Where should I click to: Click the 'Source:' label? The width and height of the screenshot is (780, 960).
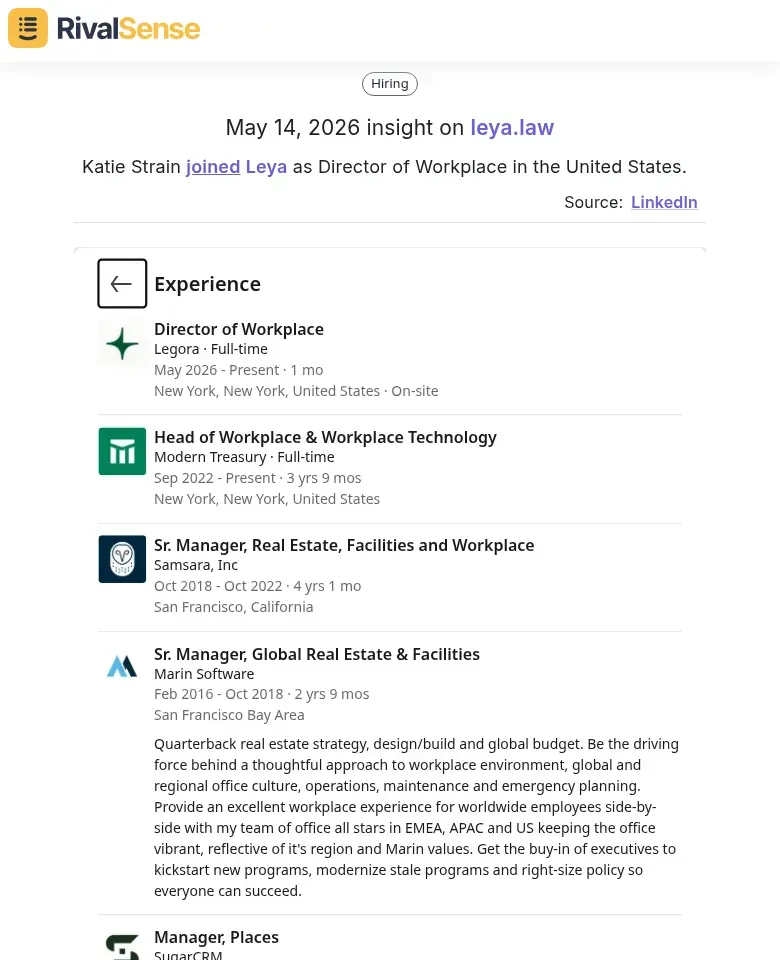point(593,202)
